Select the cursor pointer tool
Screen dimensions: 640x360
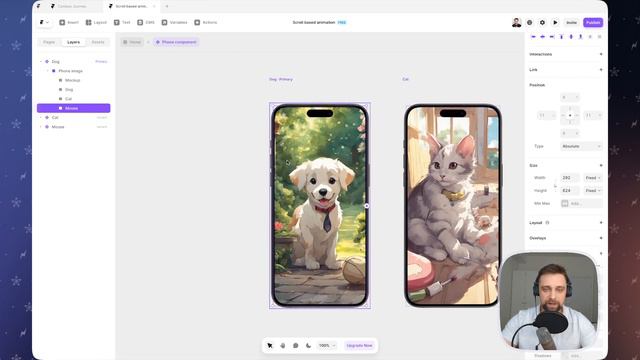[x=270, y=345]
